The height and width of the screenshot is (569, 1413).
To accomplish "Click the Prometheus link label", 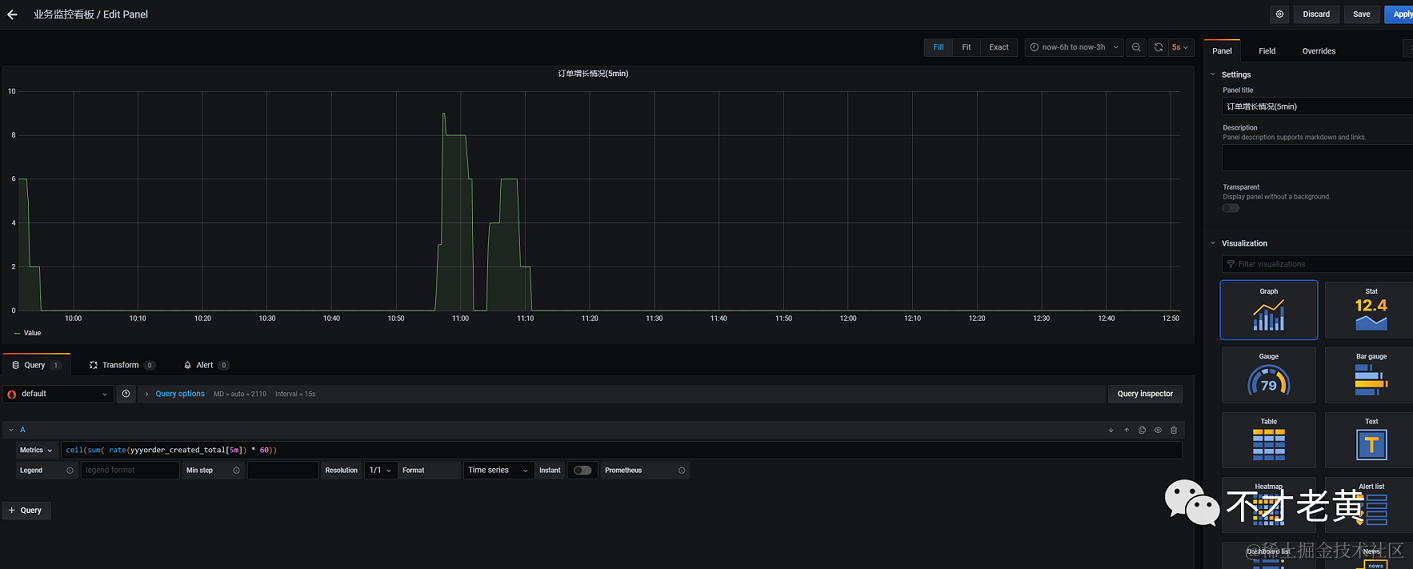I will [x=623, y=470].
